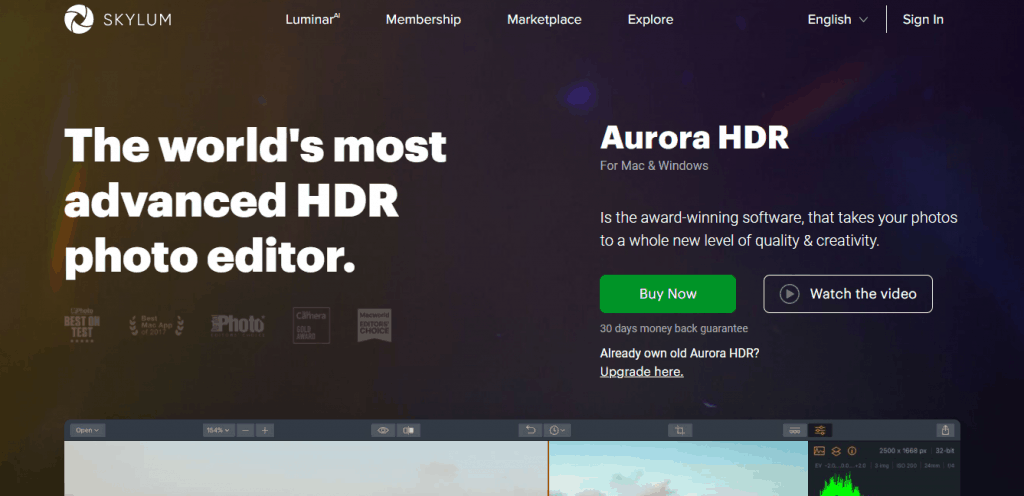Open the zoom percentage dropdown
The width and height of the screenshot is (1024, 496).
pos(217,430)
